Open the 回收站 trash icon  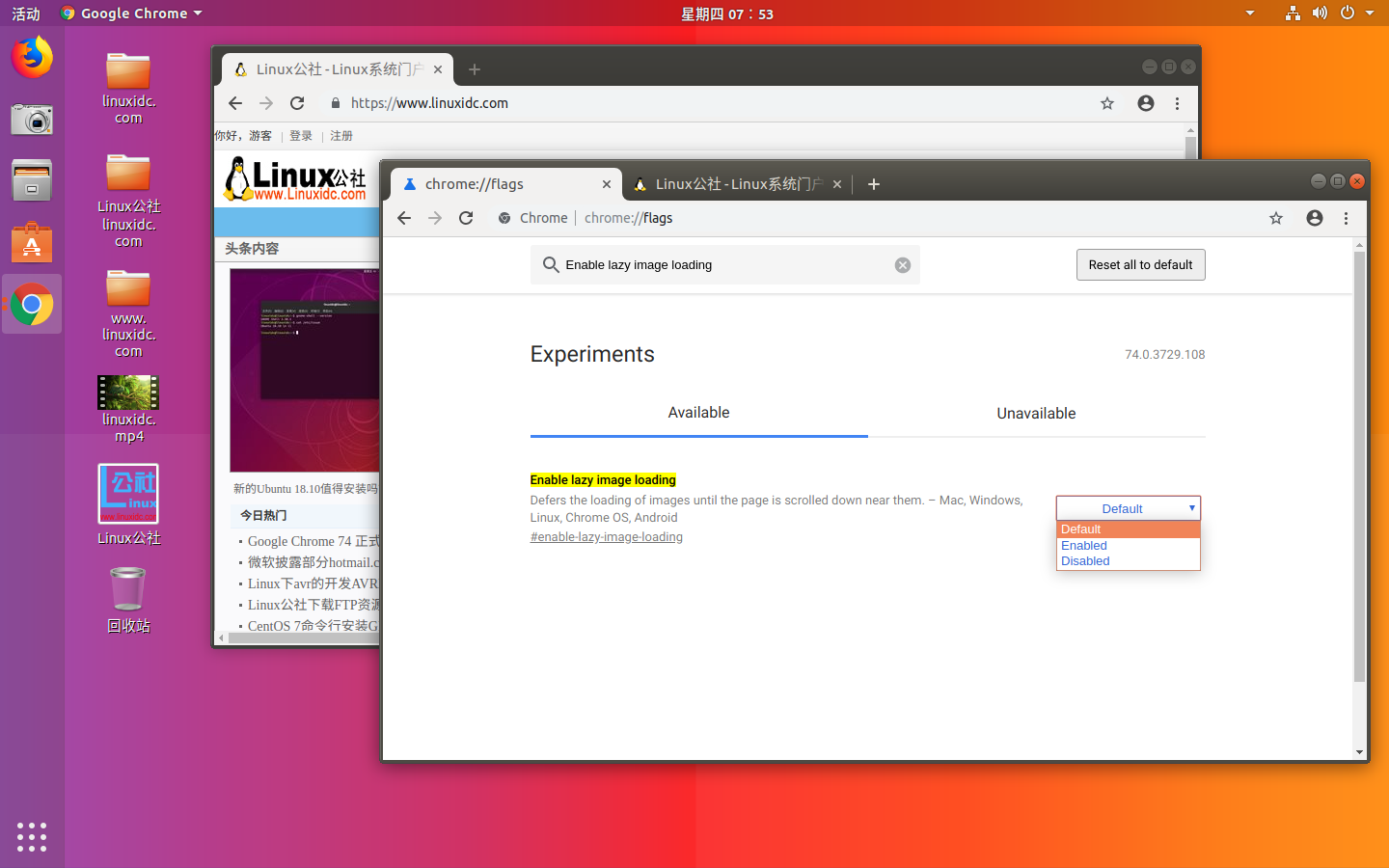tap(128, 600)
